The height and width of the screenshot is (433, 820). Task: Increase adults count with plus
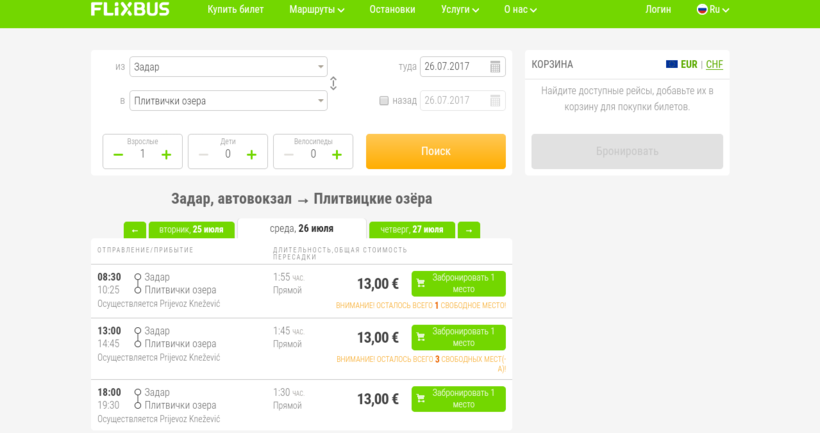coord(166,154)
